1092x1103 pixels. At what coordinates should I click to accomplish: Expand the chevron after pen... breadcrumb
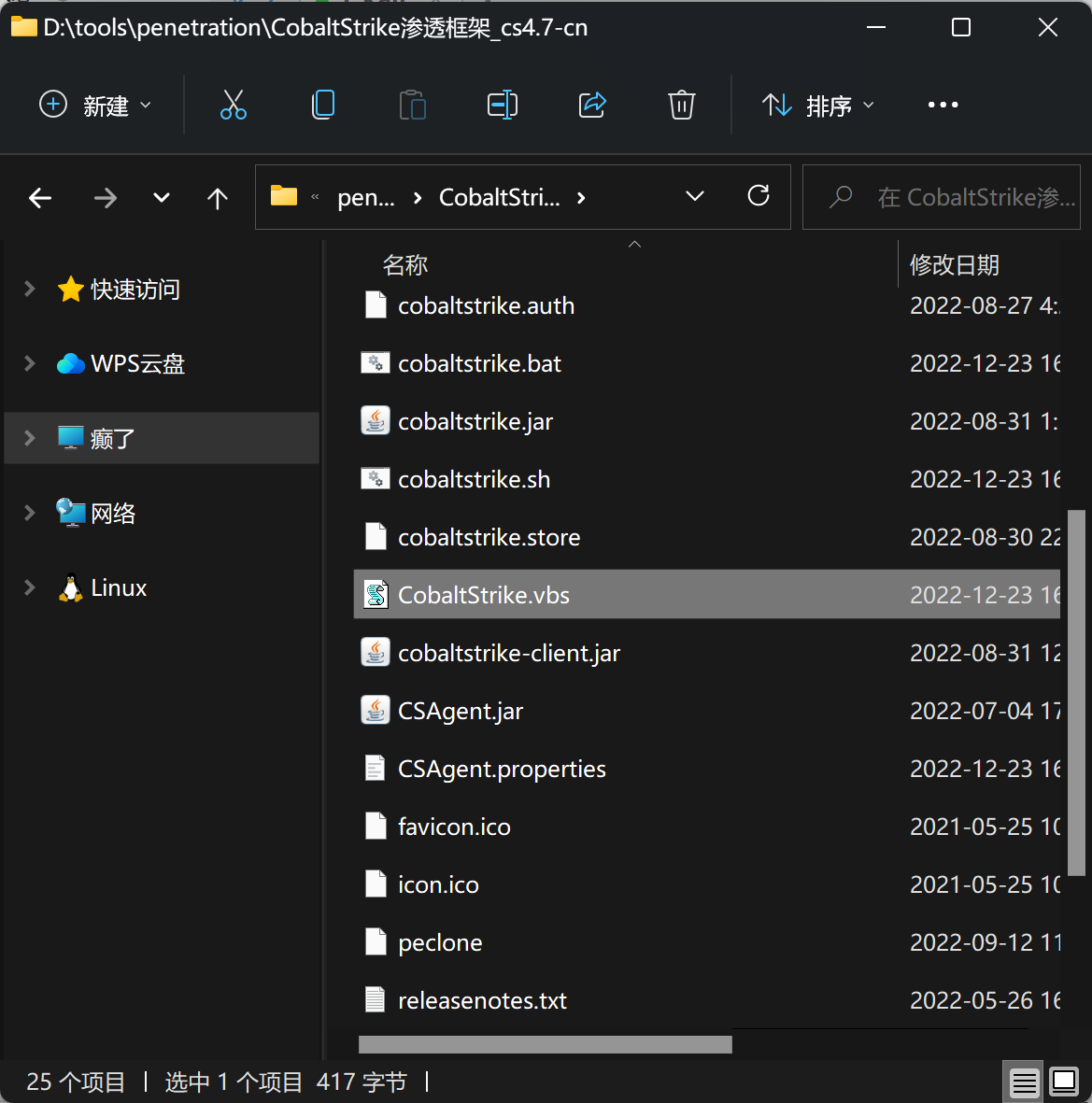[418, 198]
